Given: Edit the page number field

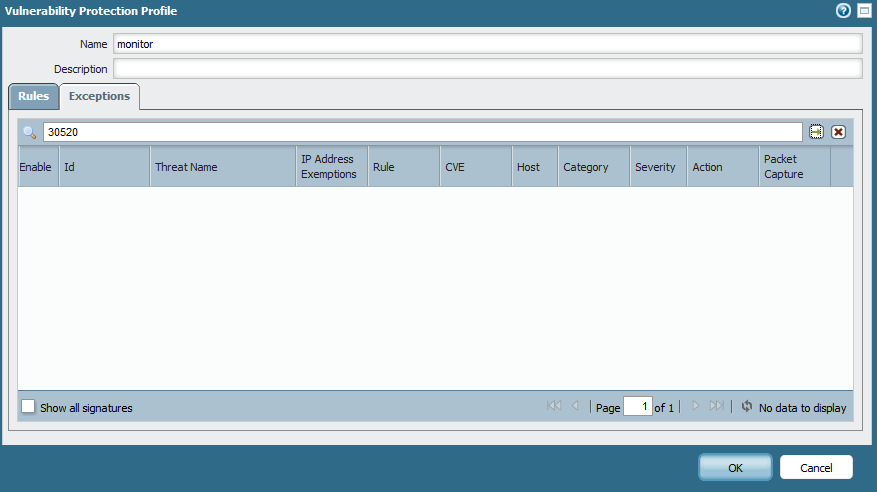Looking at the screenshot, I should pos(638,406).
